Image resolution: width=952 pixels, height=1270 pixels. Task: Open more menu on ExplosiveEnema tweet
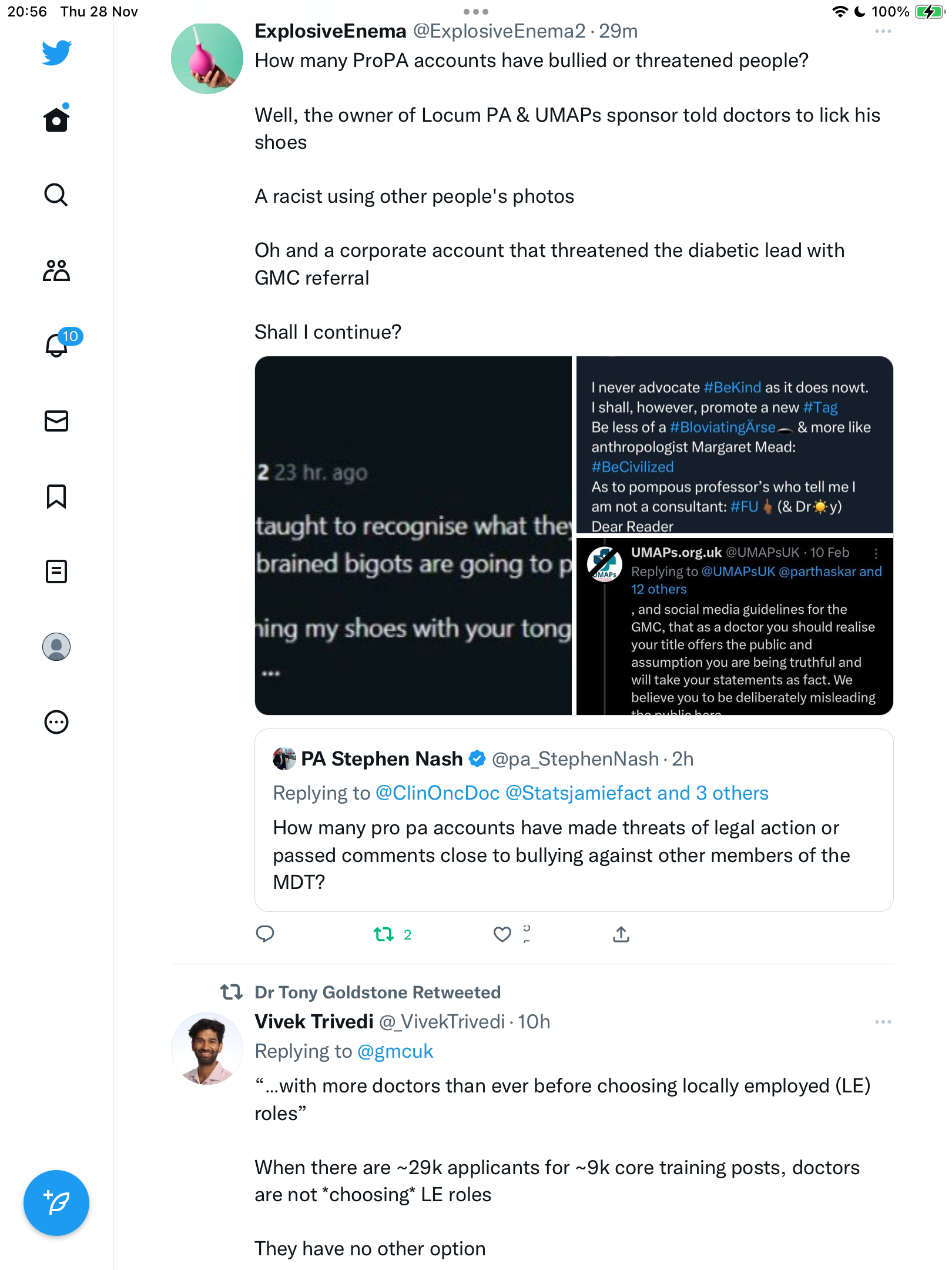883,31
